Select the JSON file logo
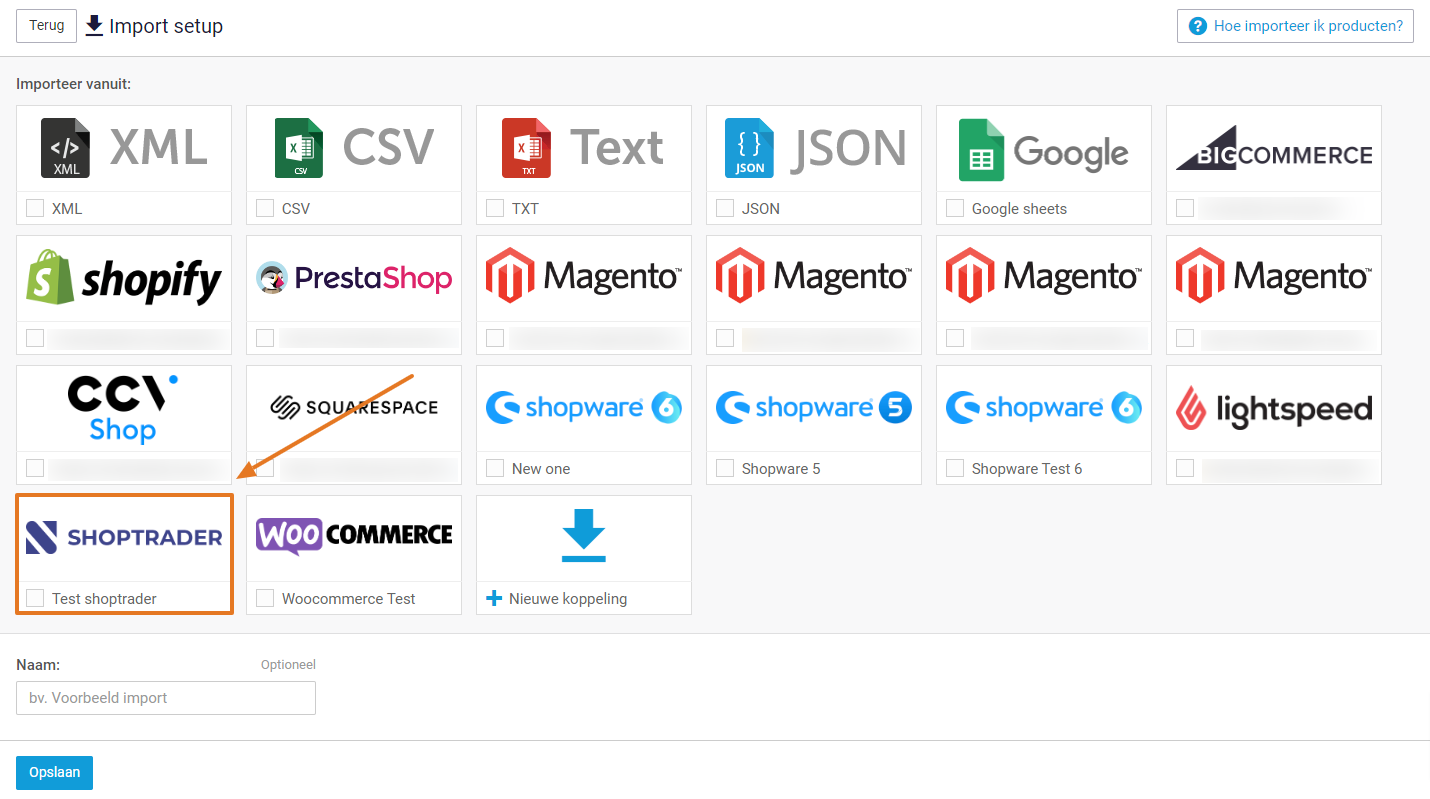 (814, 148)
